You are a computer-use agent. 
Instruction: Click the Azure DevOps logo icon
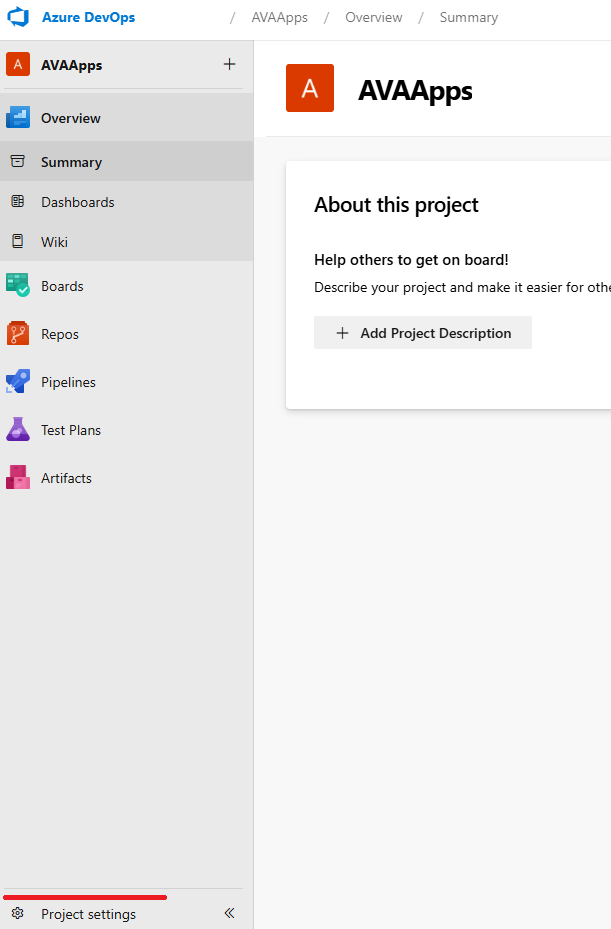tap(18, 17)
